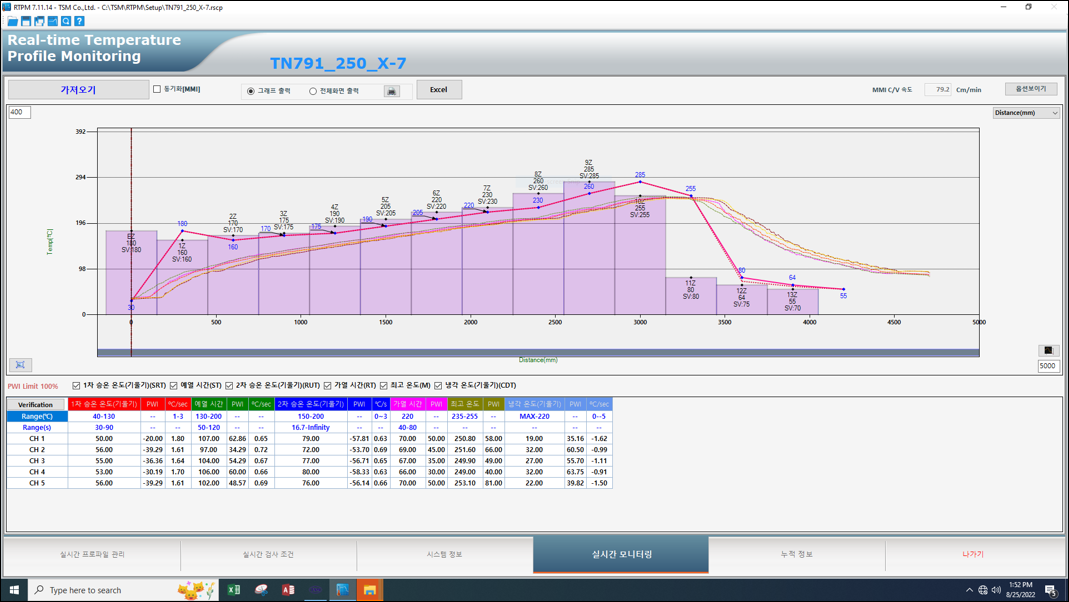Click the red 1차 승온 온도(기울기) column header
Viewport: 1069px width, 602px height.
[104, 404]
